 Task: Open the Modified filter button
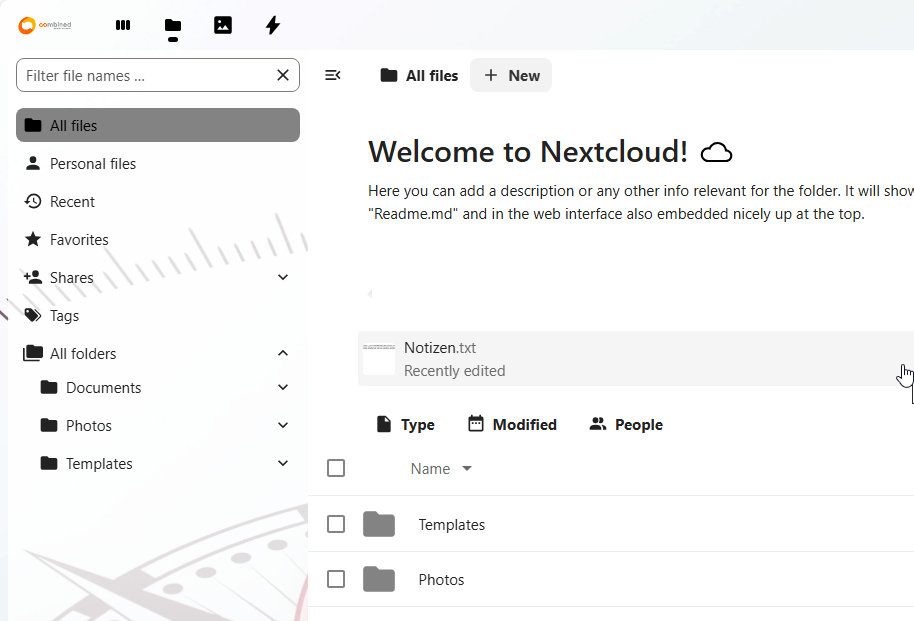click(512, 424)
